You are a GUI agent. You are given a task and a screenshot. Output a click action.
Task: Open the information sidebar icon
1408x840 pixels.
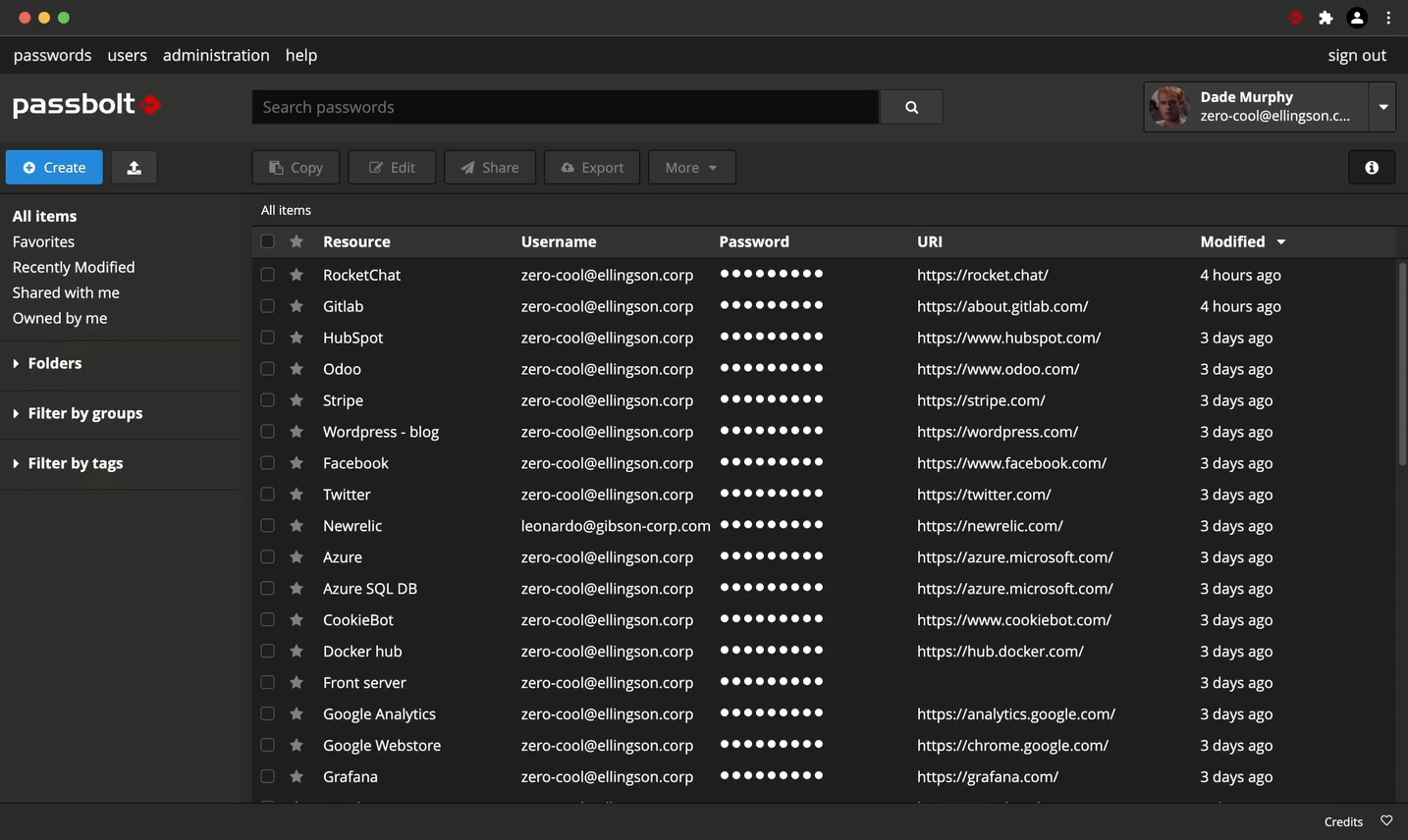click(1372, 168)
